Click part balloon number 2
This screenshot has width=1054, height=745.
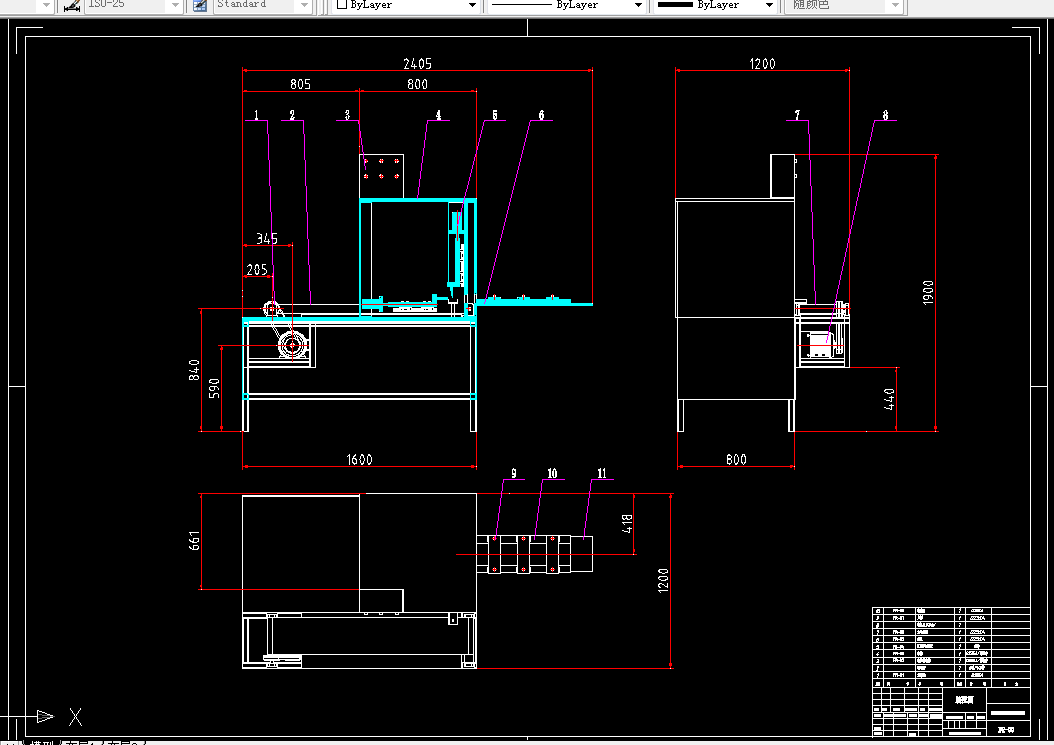point(292,115)
